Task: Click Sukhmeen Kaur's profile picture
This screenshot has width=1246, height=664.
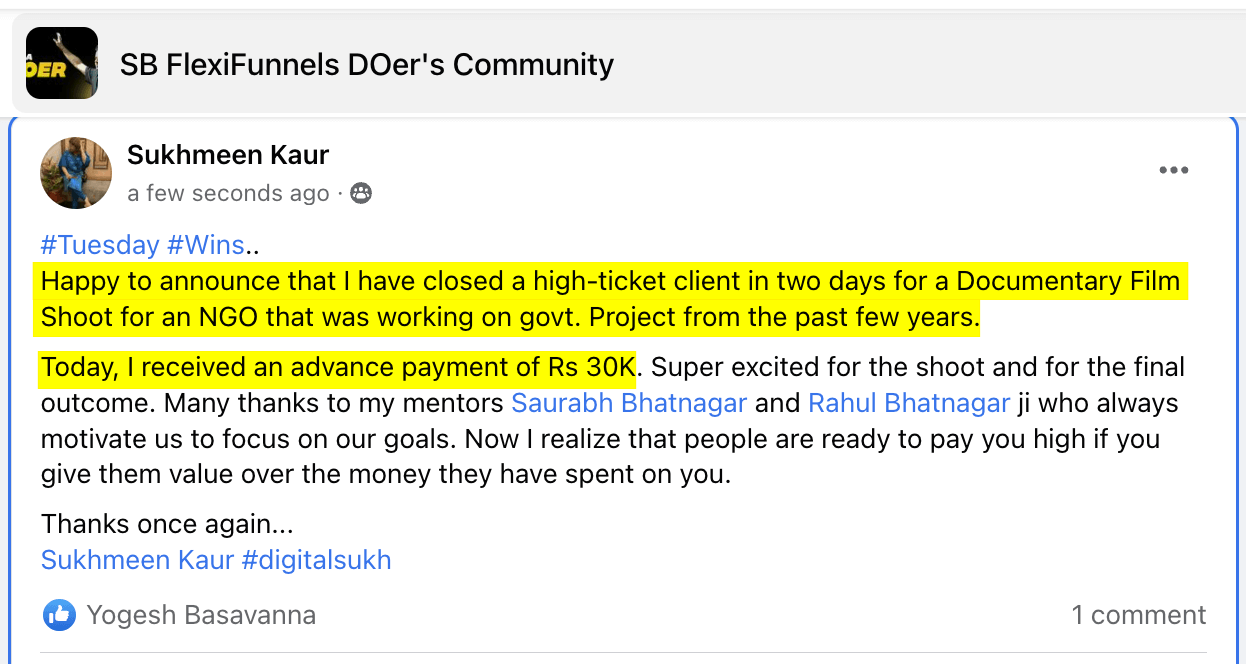Action: point(76,173)
